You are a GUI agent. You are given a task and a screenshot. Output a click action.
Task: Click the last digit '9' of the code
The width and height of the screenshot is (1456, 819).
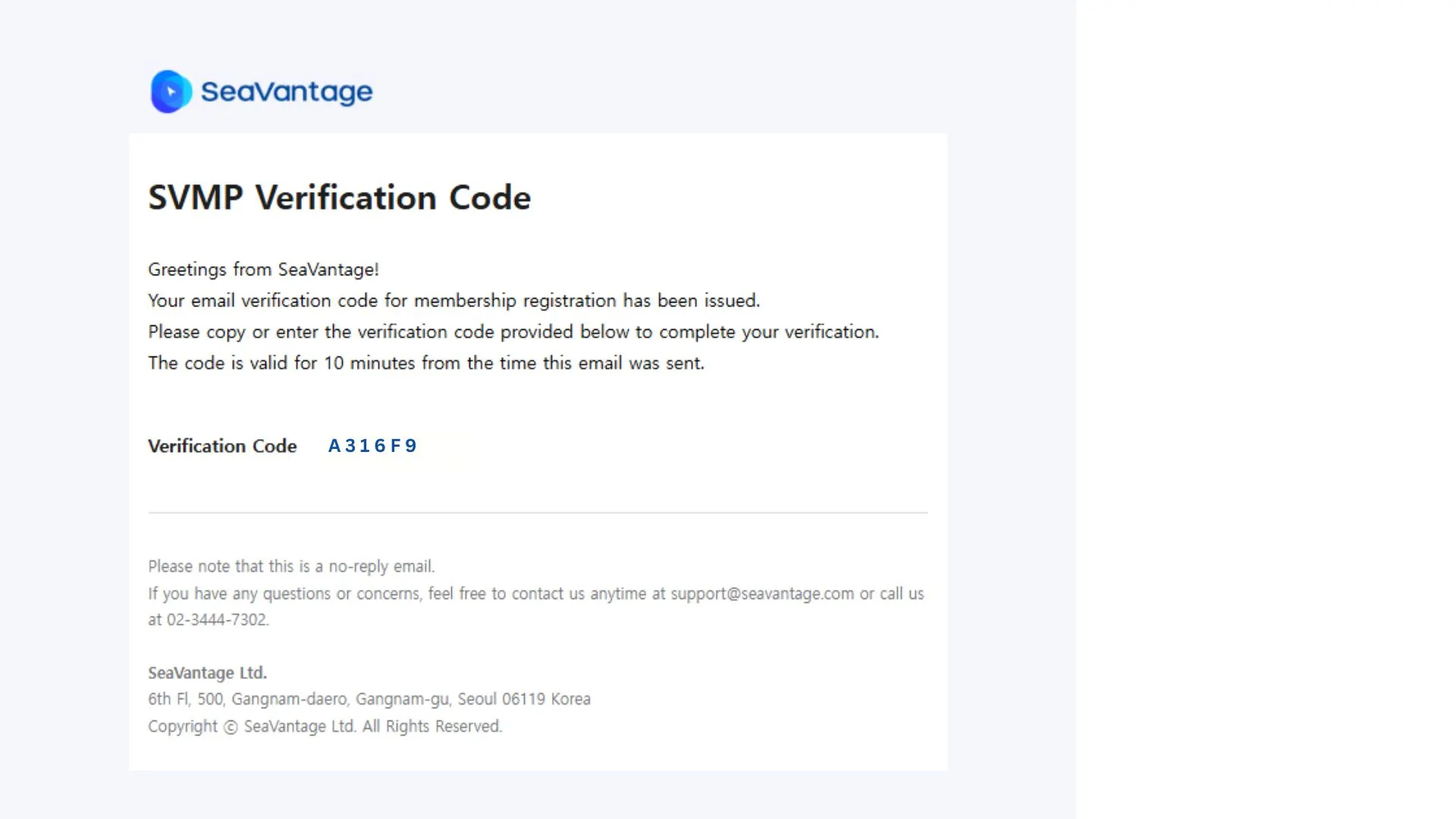point(410,446)
